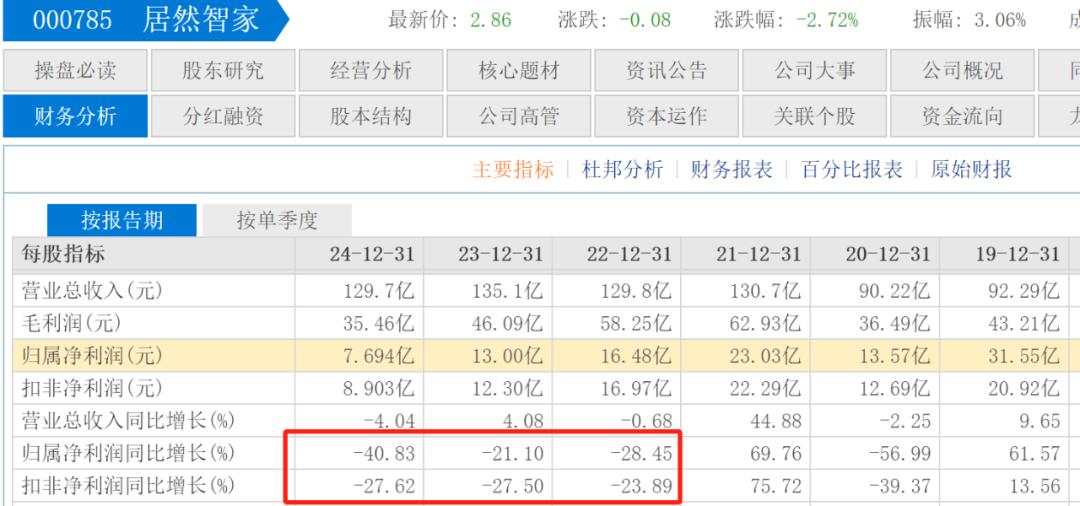Open 财务报表 link
This screenshot has height=506, width=1080.
coord(731,169)
